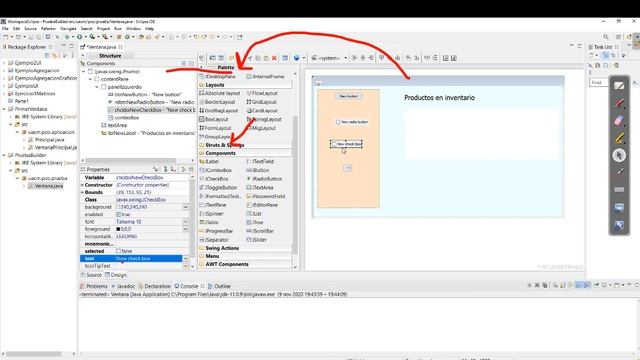The width and height of the screenshot is (640, 360).
Task: Pick JTextField from the Palette
Action: coord(260,162)
